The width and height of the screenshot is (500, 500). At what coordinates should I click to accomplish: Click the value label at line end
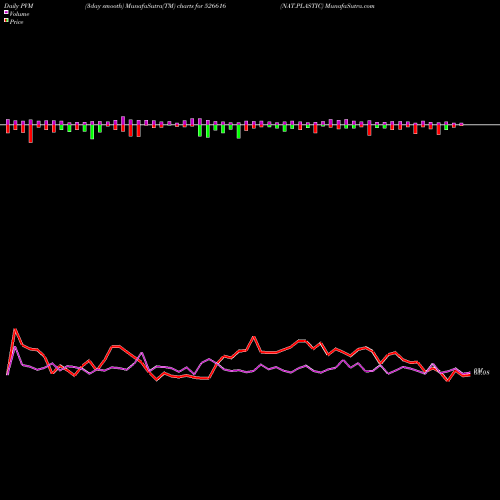481,372
